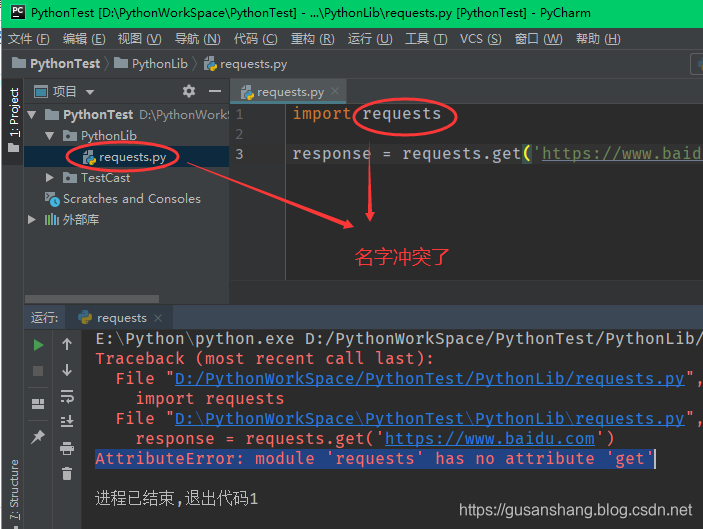
Task: Close the requests.py editor tab
Action: tap(335, 91)
